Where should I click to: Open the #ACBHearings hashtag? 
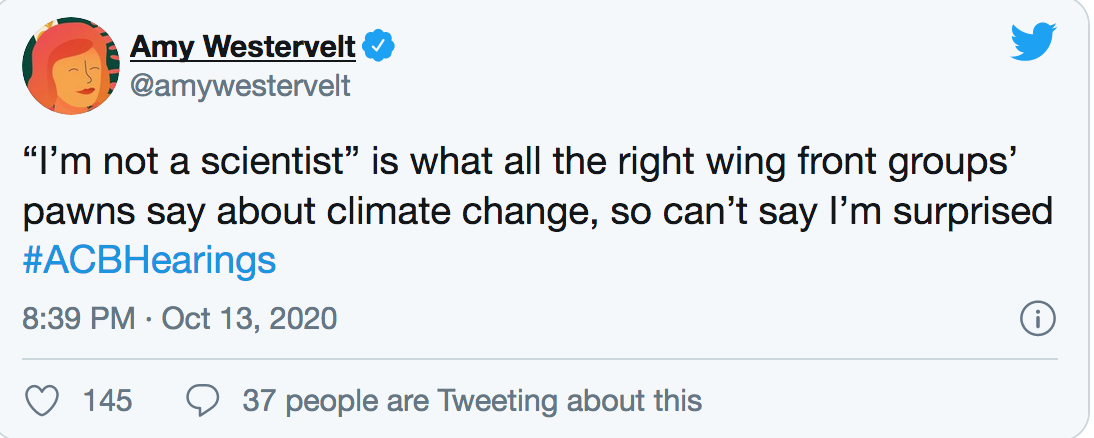click(148, 260)
